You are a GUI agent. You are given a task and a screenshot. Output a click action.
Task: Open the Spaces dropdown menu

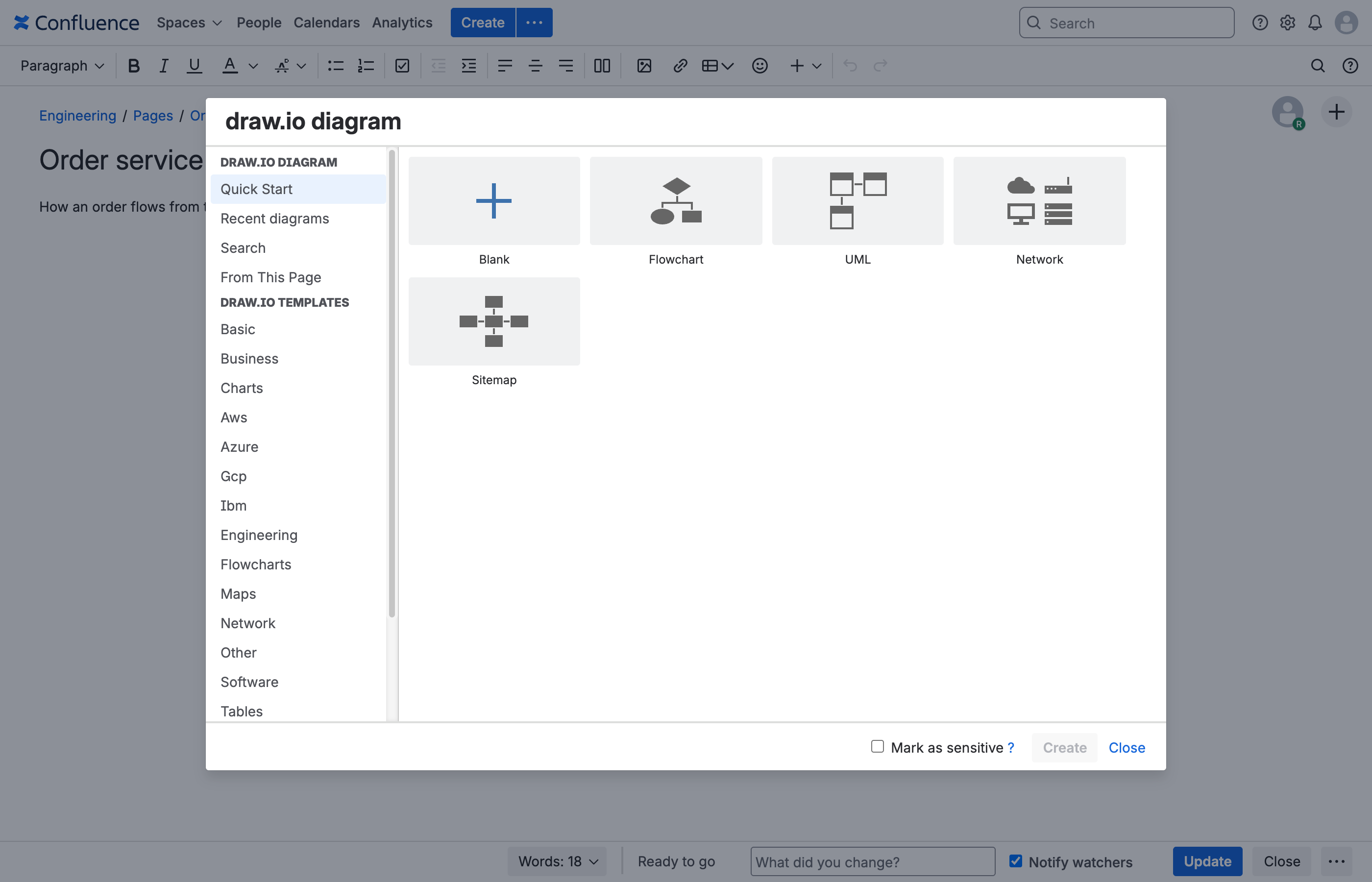pos(189,23)
